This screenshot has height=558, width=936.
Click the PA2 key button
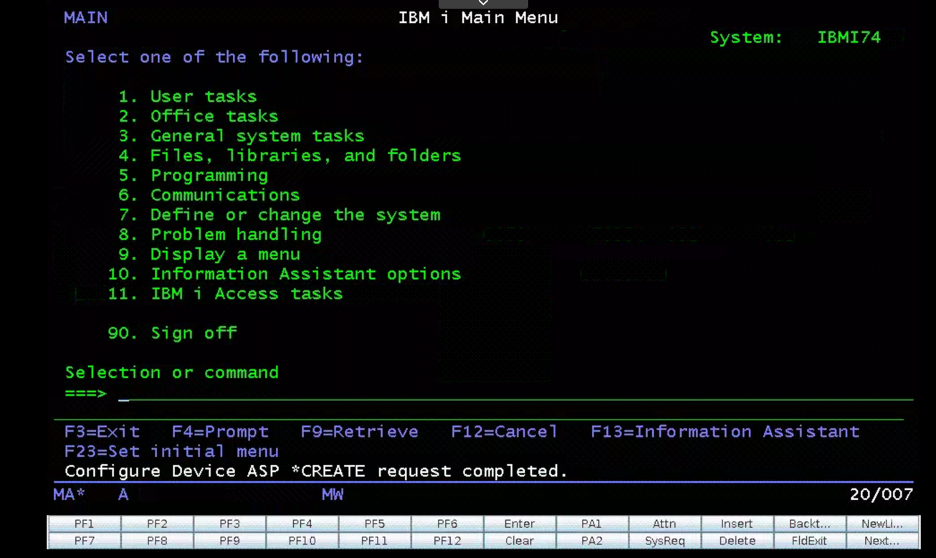pos(592,541)
